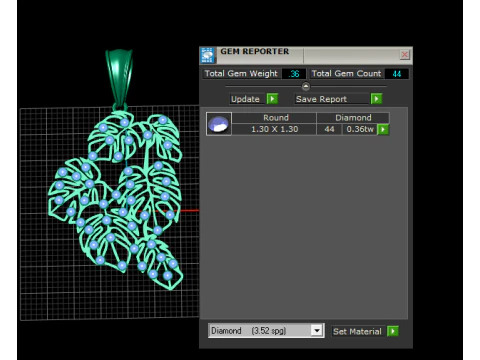Screen dimensions: 480x360
Task: Click the 1.30 X 1.30 size cell
Action: pos(274,129)
